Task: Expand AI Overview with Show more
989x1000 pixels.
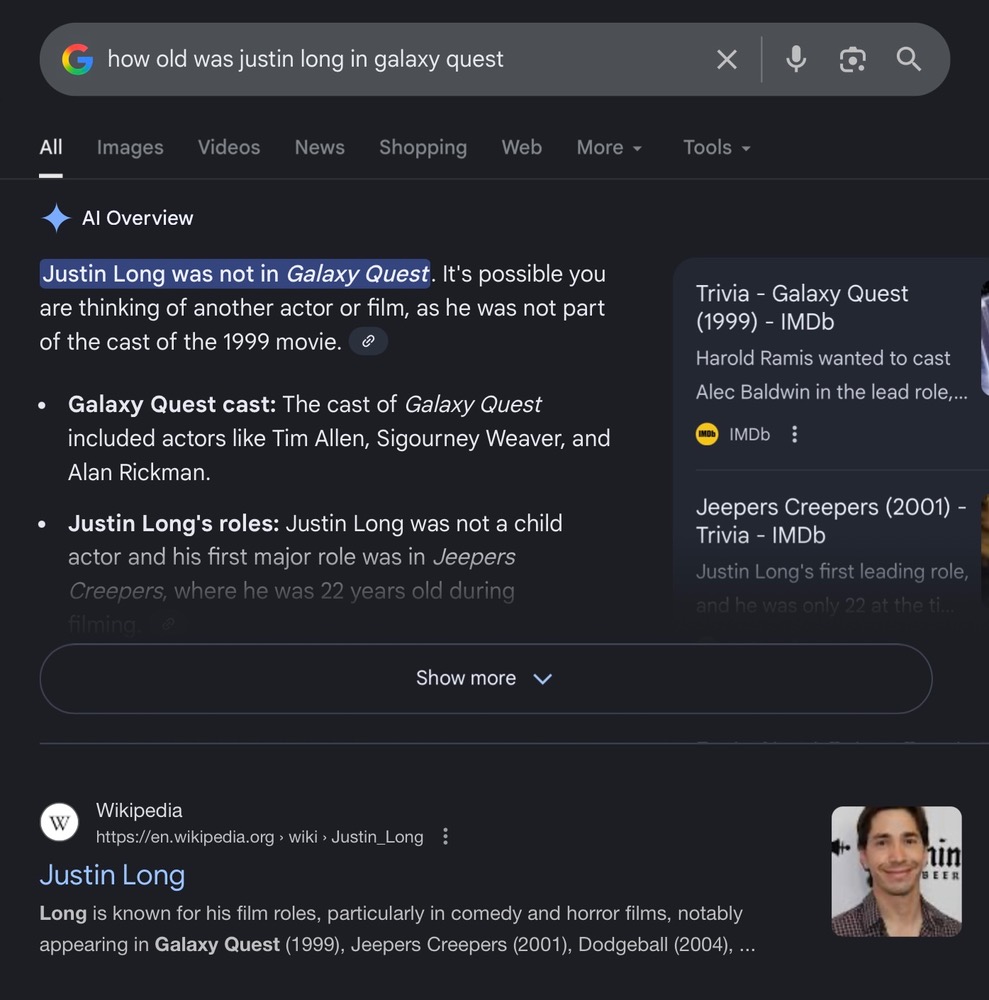Action: coord(485,679)
